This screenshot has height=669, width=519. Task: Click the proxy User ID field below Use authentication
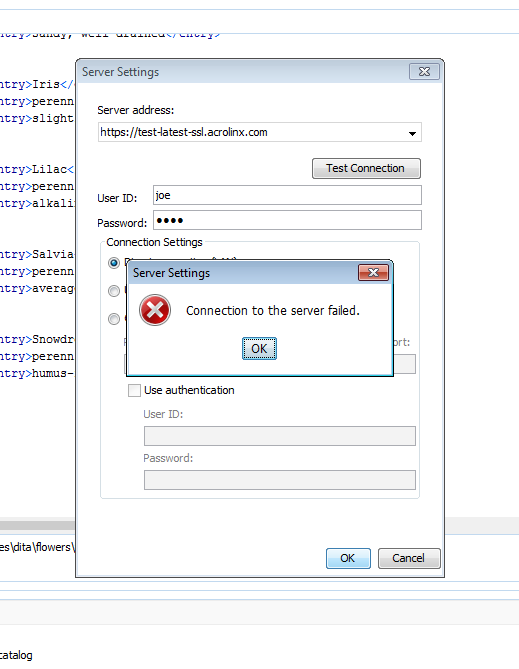280,436
